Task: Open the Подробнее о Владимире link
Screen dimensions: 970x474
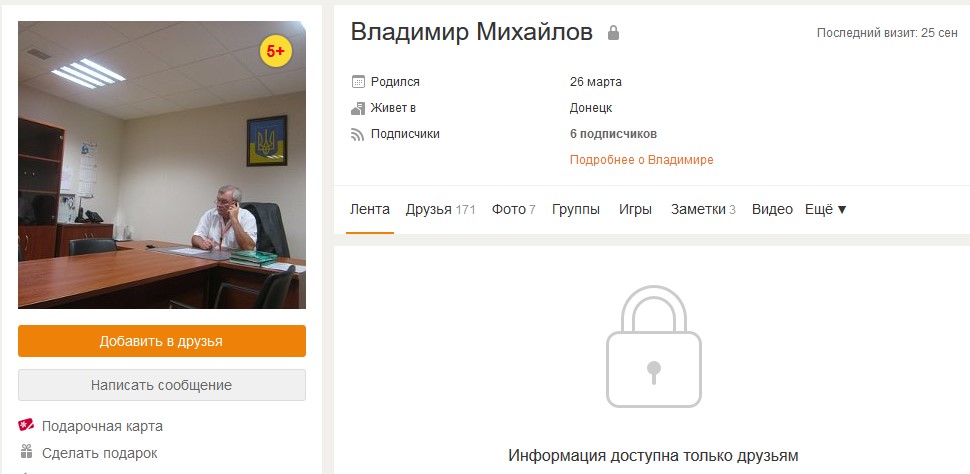Action: [x=642, y=160]
